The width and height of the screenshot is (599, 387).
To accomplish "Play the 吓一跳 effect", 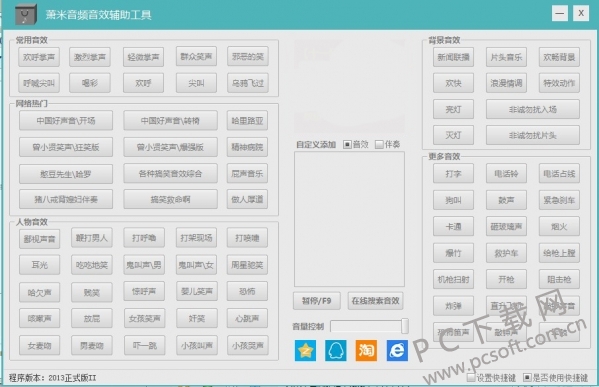I will click(x=144, y=345).
